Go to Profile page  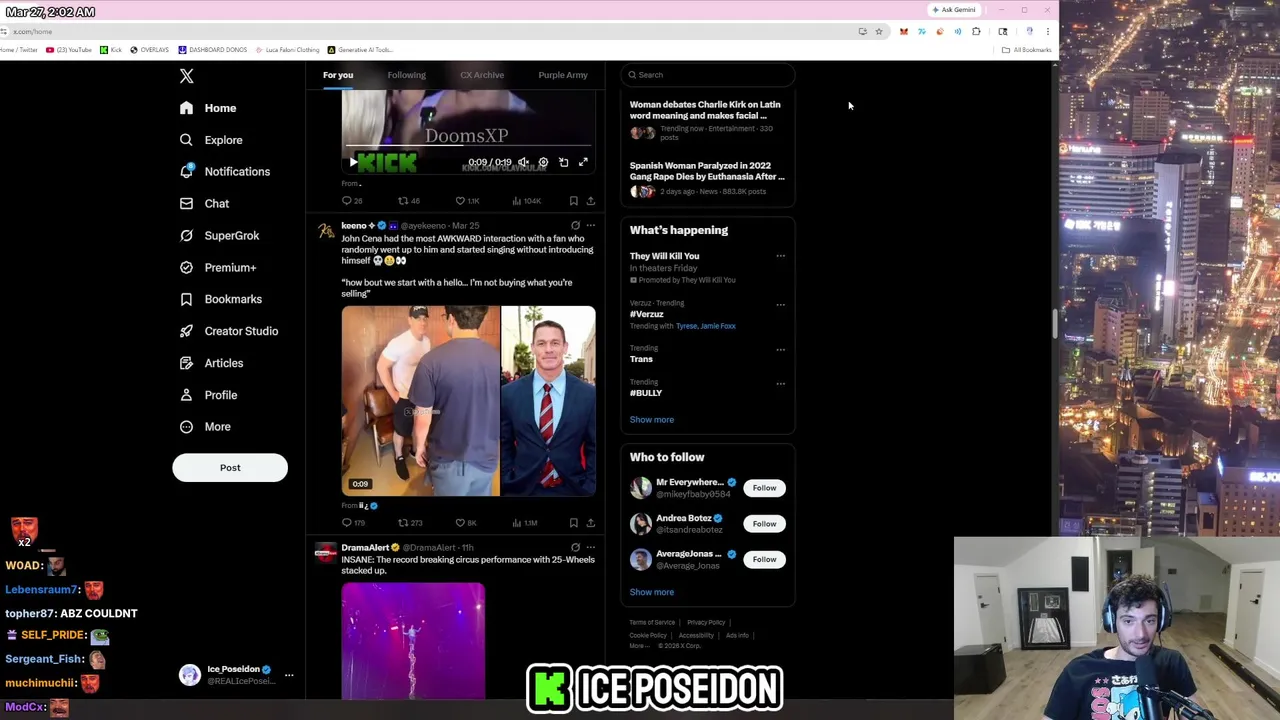point(208,395)
